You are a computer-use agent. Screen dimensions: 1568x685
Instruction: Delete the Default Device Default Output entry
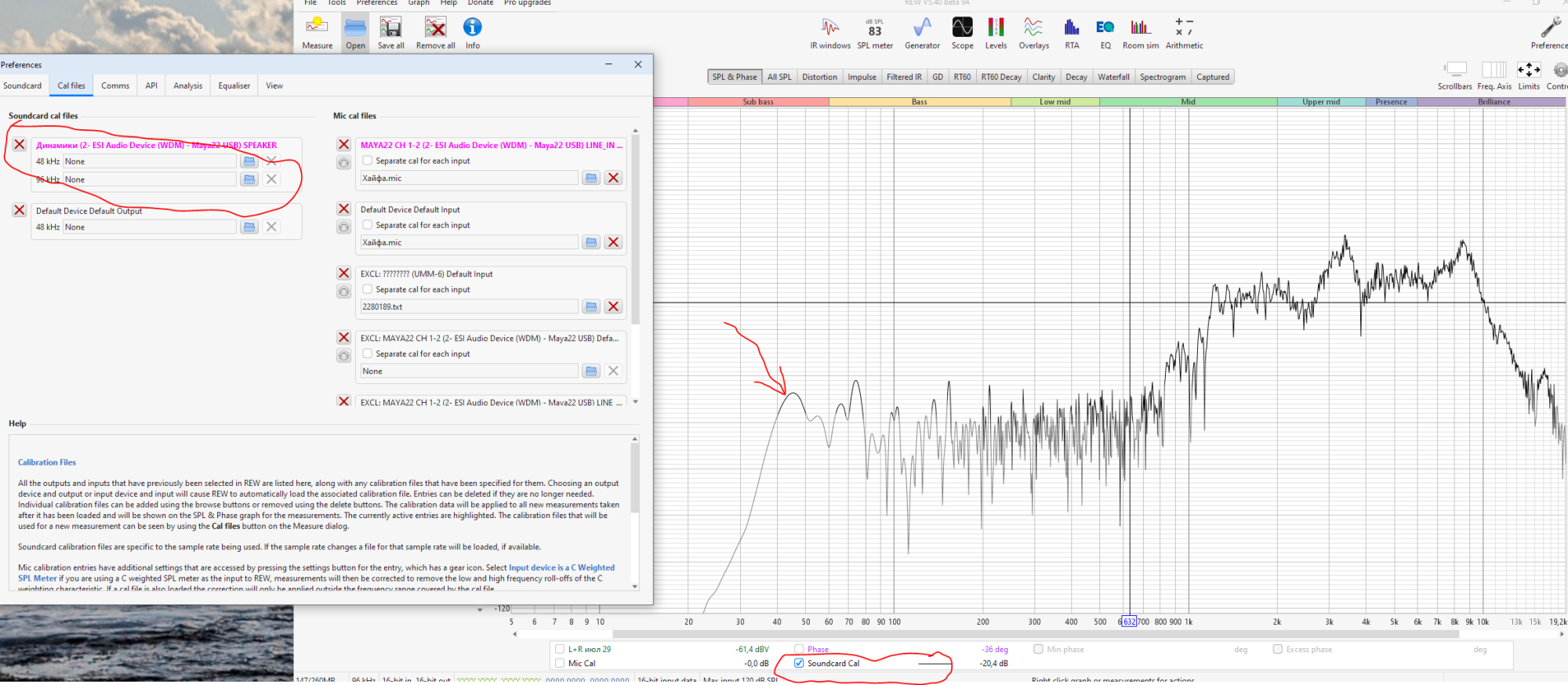pos(20,210)
